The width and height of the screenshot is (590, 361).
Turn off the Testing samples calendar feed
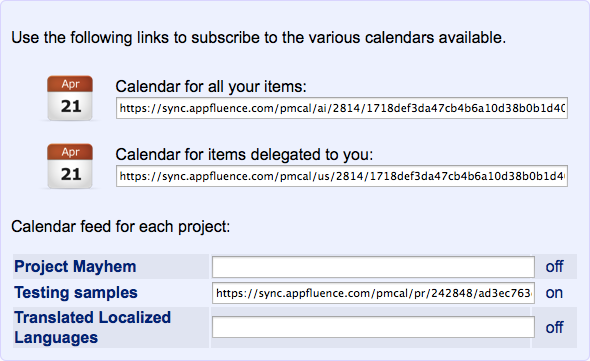point(554,293)
